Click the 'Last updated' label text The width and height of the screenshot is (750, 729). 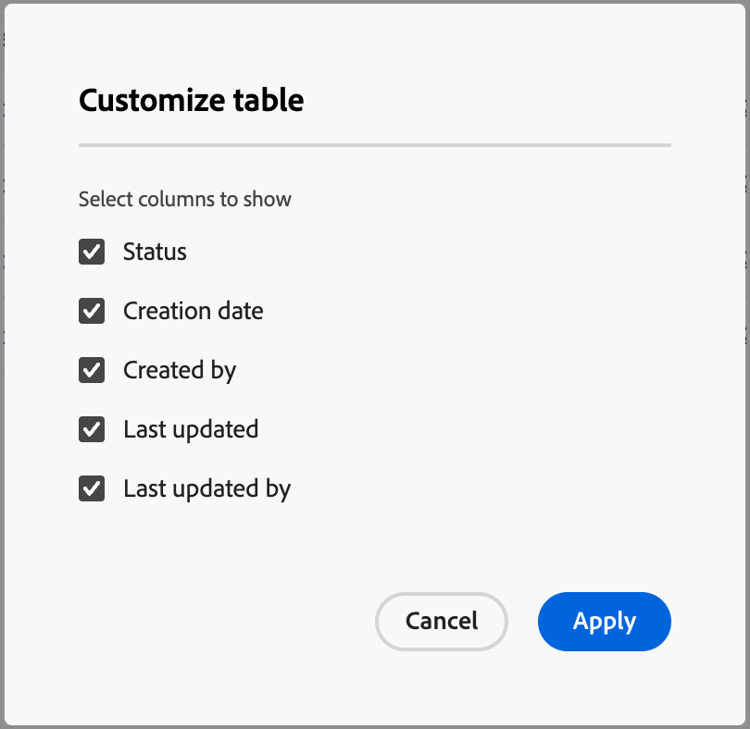pyautogui.click(x=191, y=430)
